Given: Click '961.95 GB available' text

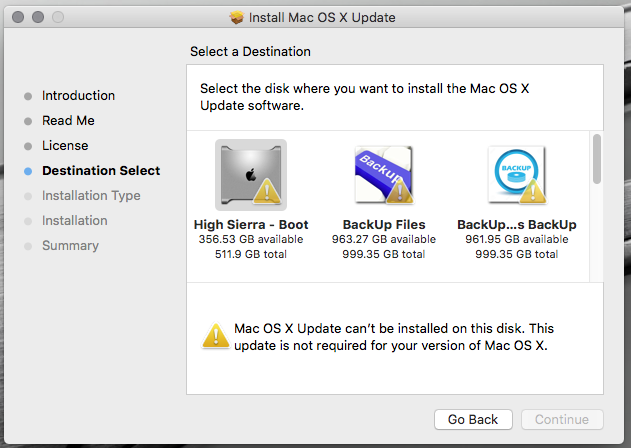Looking at the screenshot, I should pos(517,239).
